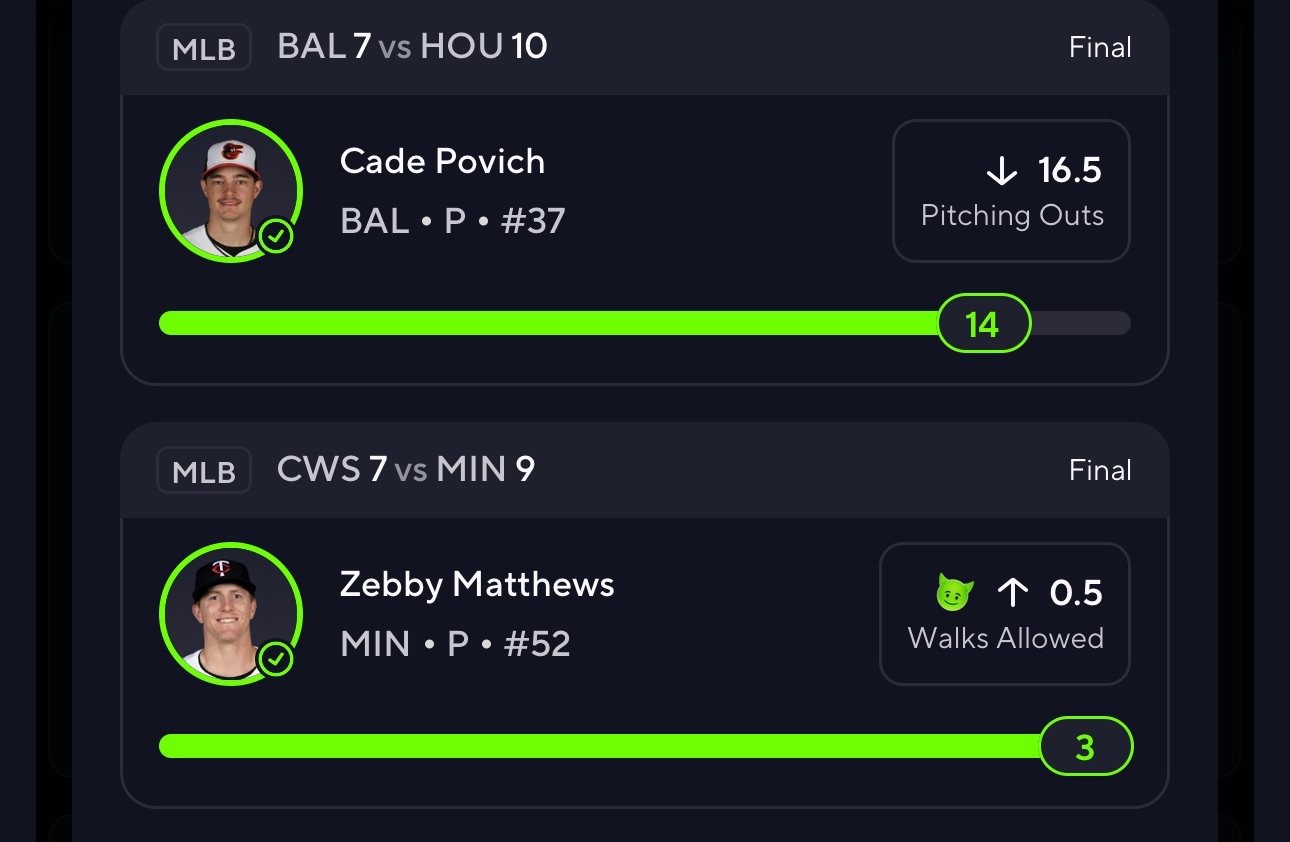Click Zebby Matthews' green checkmark badge
The width and height of the screenshot is (1290, 842).
click(x=276, y=660)
